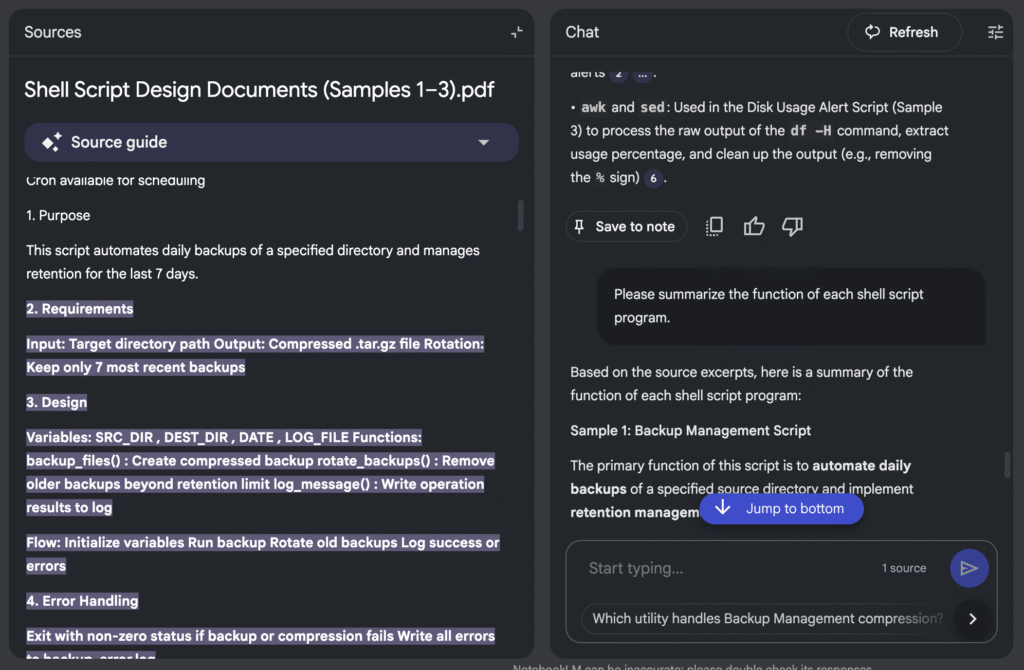Expand the Source guide dropdown arrow
Screen dimensions: 1024x670
click(x=484, y=142)
